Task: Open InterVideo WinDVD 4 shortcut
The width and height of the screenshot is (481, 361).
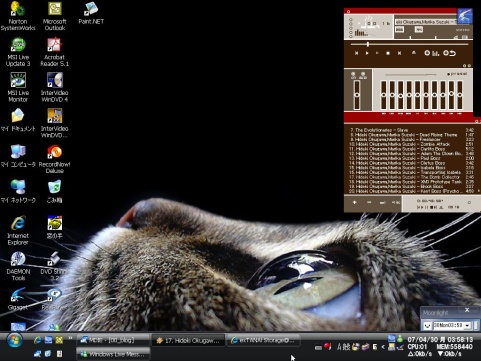Action: 55,87
